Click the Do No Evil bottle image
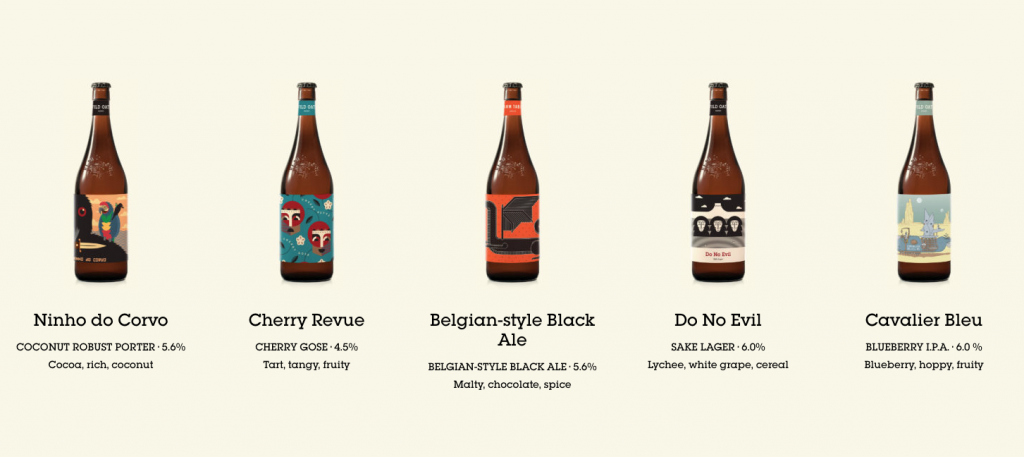1024x457 pixels. click(718, 182)
